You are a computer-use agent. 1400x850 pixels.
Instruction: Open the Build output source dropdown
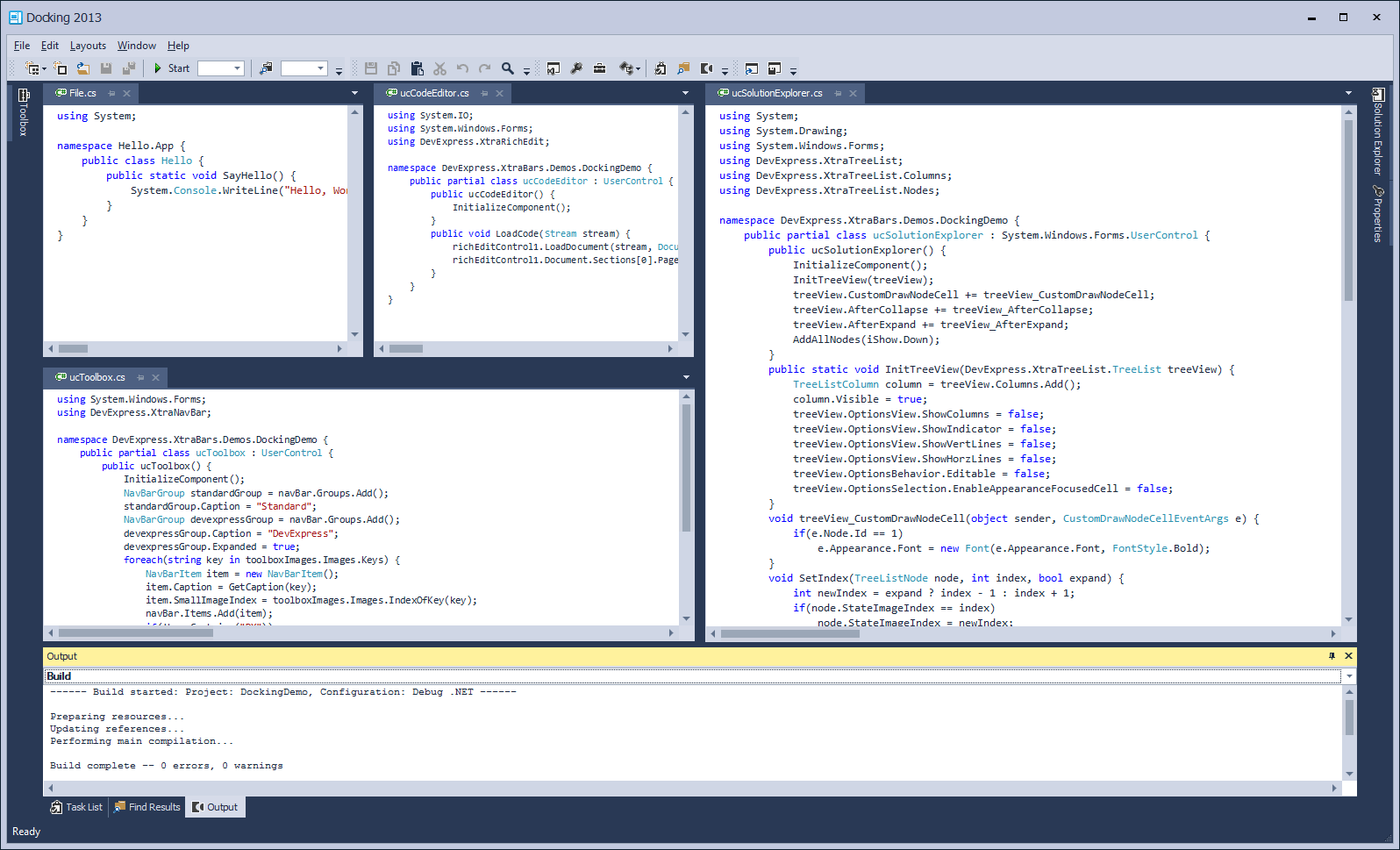click(x=1349, y=676)
